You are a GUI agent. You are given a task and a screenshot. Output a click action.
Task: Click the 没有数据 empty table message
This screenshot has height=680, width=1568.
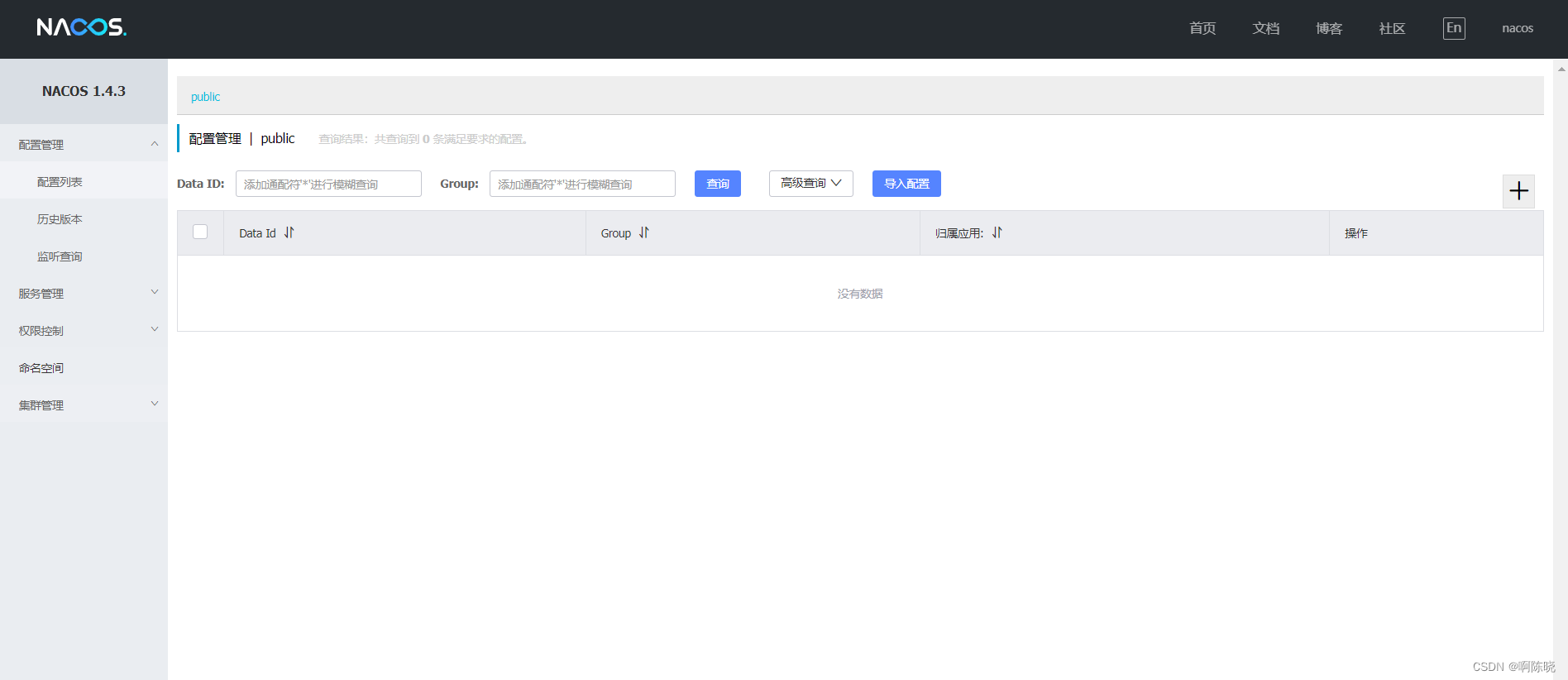pos(860,294)
